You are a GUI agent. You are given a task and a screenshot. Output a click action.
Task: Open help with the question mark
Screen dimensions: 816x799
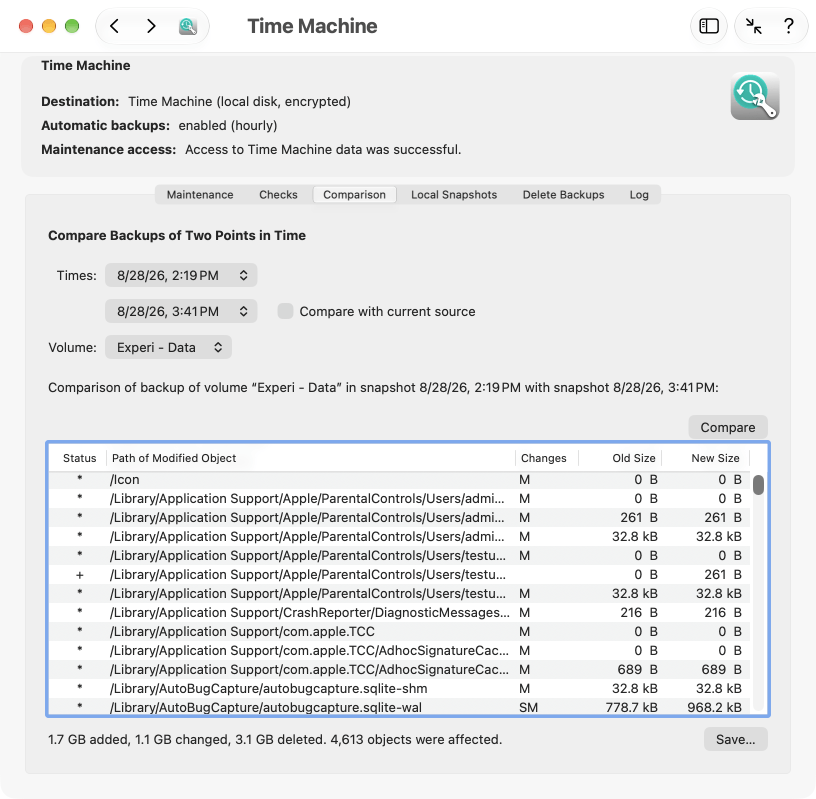pos(789,26)
